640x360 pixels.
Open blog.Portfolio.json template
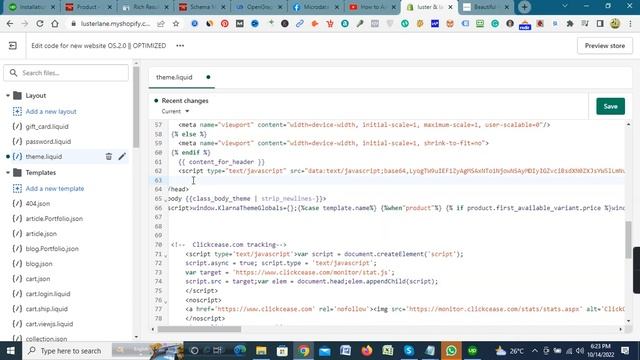coord(52,249)
